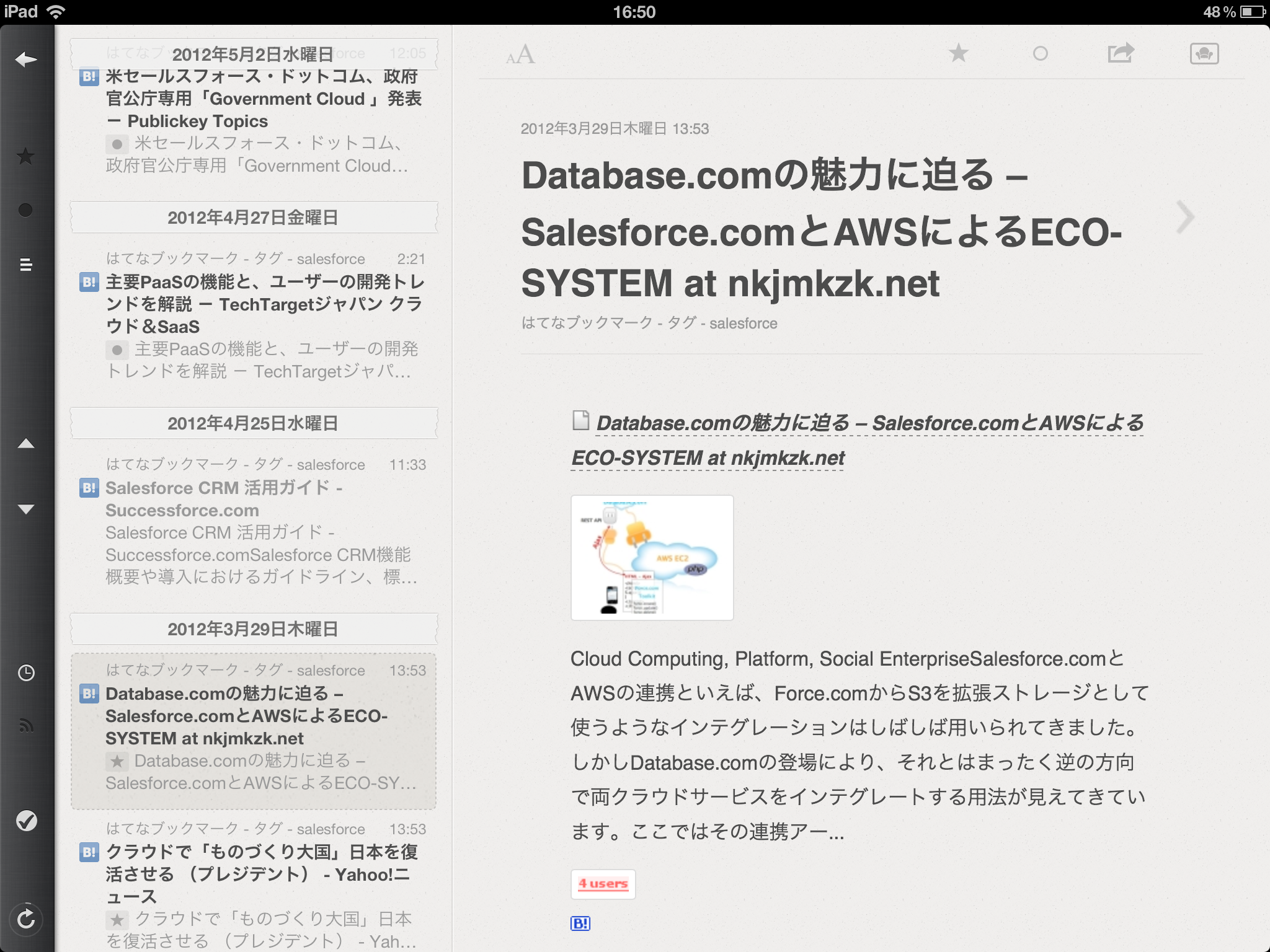This screenshot has width=1270, height=952.
Task: Toggle star on Database.com list item
Action: point(117,762)
